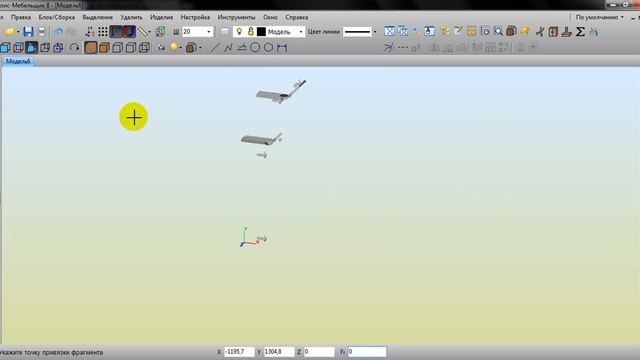Edit the Fi angle field
Screen dimensions: 640x360
click(x=367, y=351)
